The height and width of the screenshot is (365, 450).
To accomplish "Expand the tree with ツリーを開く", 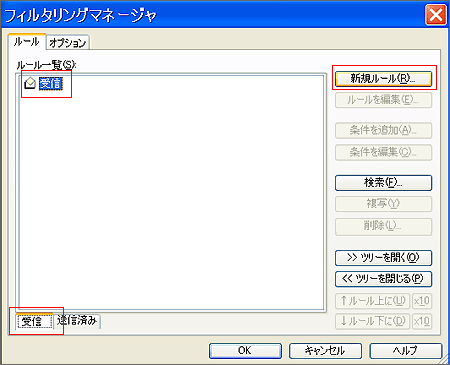I will point(383,258).
